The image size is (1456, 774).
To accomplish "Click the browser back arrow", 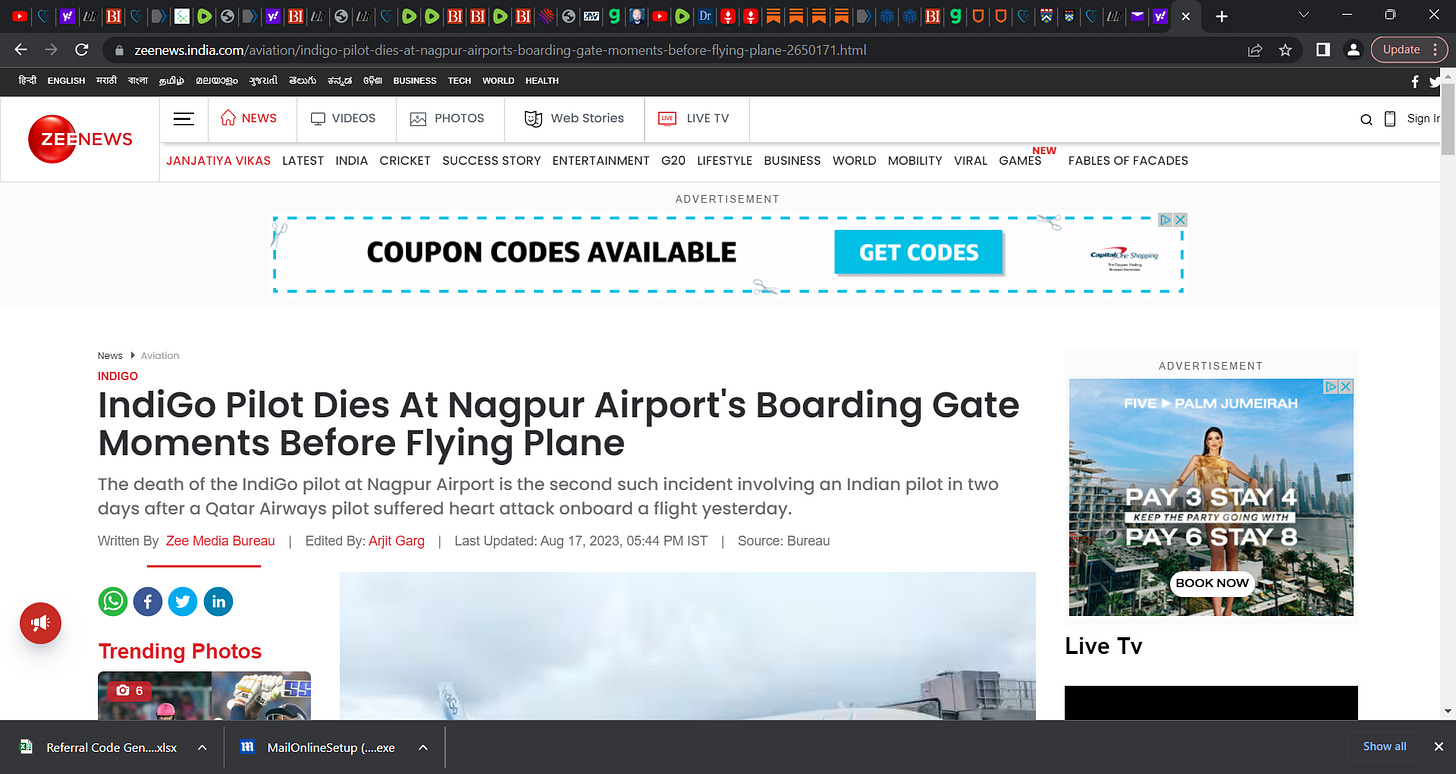I will point(22,49).
